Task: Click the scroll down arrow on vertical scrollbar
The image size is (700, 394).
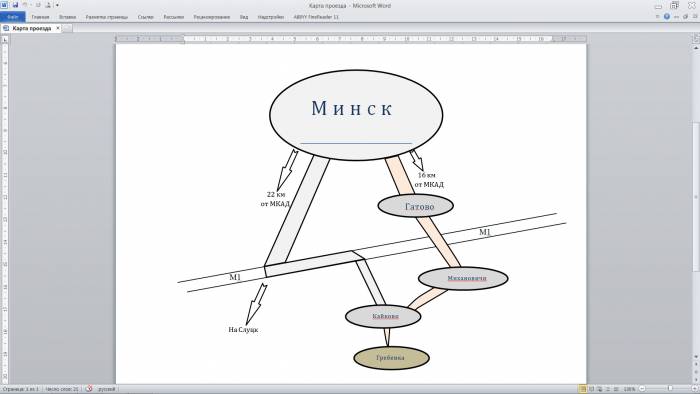Action: (x=696, y=357)
